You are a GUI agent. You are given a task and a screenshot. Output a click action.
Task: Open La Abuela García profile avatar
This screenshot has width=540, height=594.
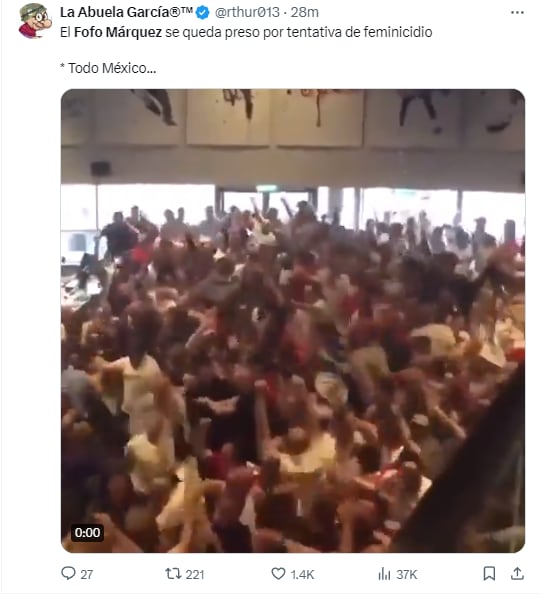[x=35, y=21]
